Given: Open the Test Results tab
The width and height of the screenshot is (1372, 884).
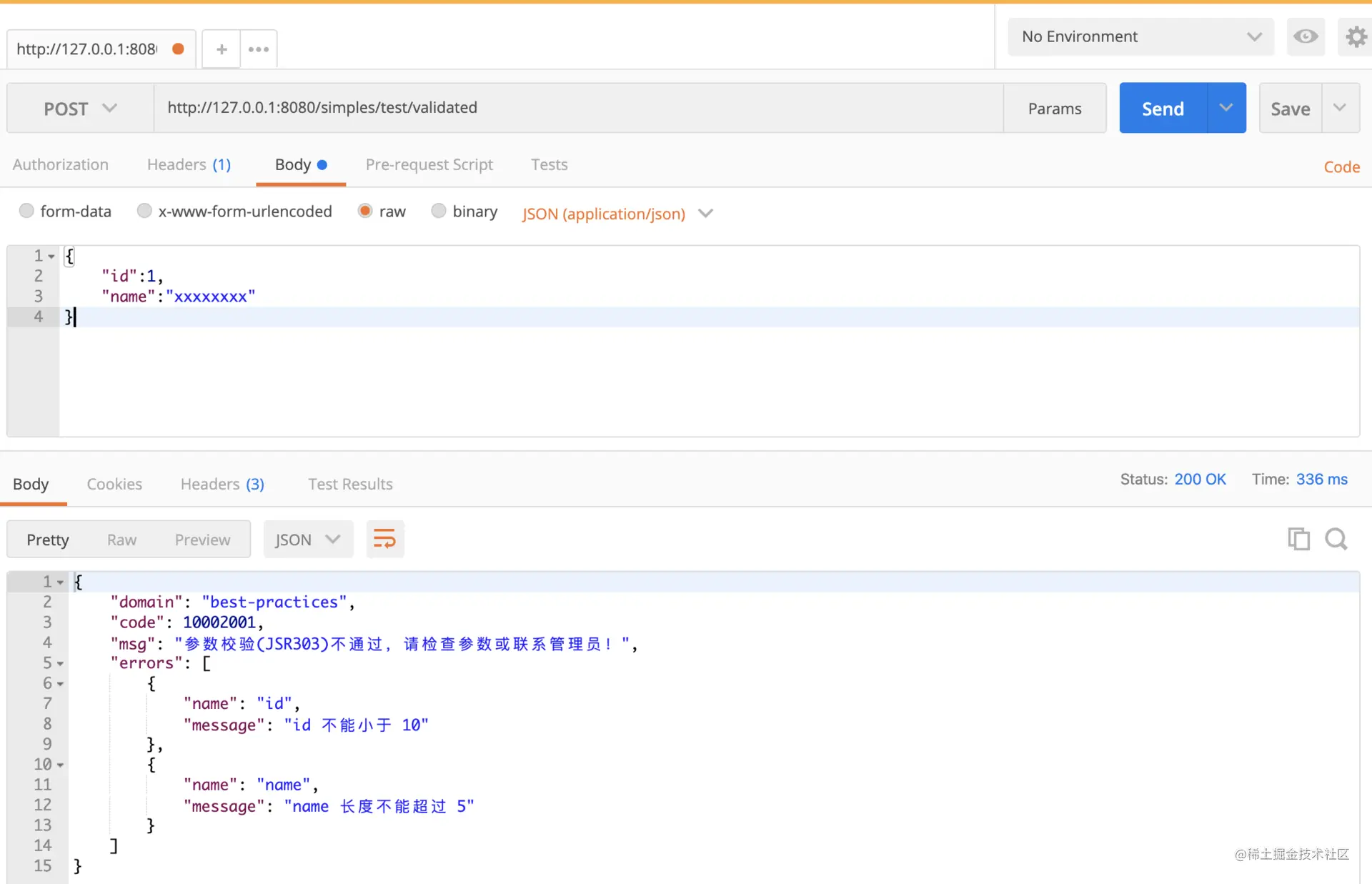Looking at the screenshot, I should tap(350, 484).
